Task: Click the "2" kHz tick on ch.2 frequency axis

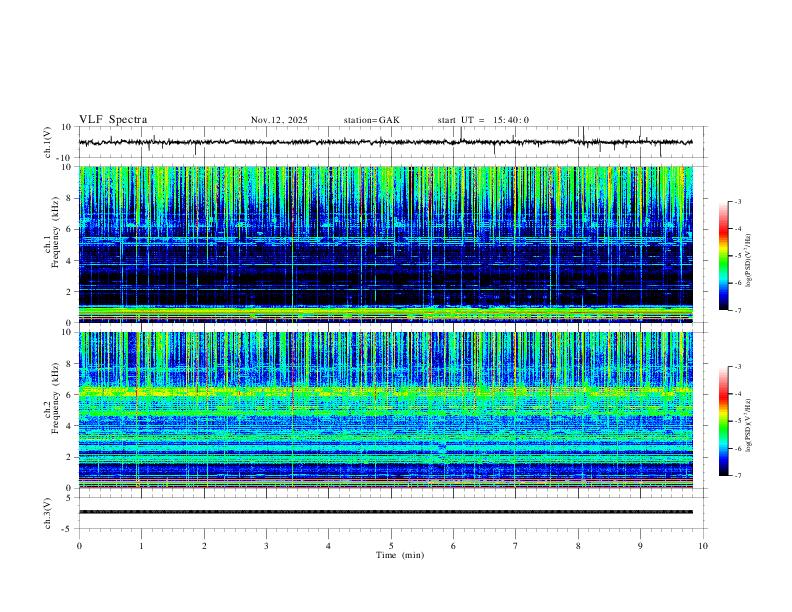Action: point(69,457)
